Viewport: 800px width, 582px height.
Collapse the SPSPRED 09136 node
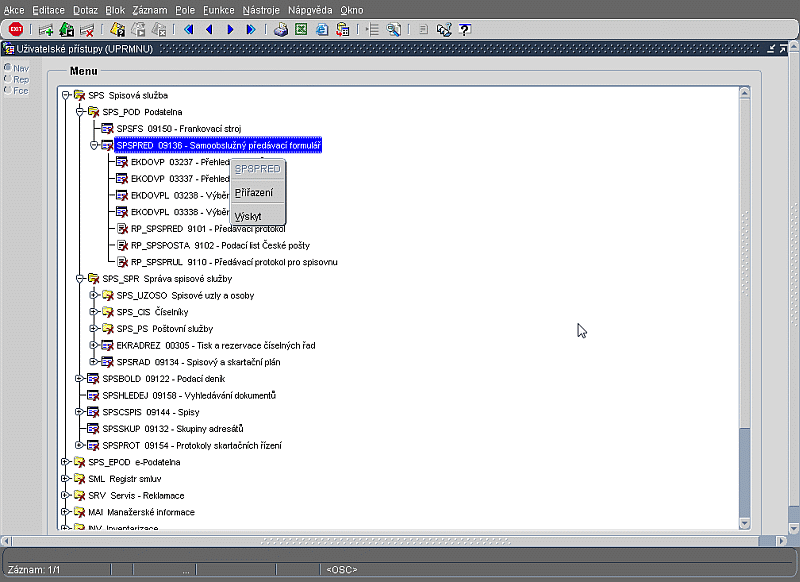point(94,145)
